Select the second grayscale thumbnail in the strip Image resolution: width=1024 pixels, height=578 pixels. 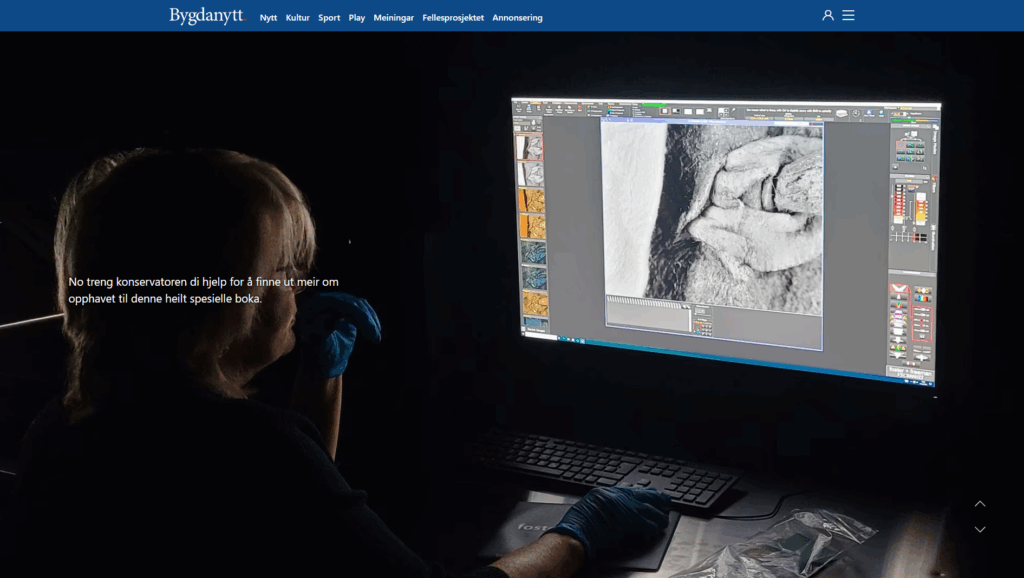tap(531, 174)
